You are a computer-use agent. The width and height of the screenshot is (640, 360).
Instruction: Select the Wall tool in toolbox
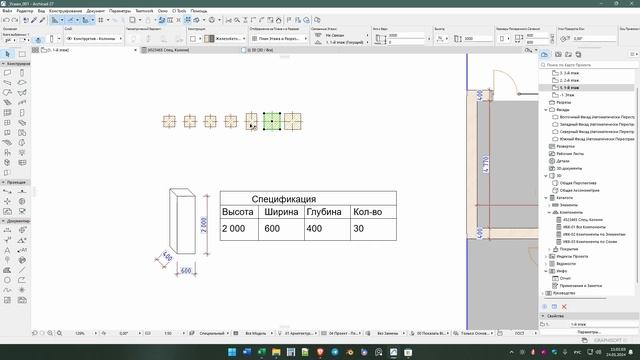(x=7, y=73)
